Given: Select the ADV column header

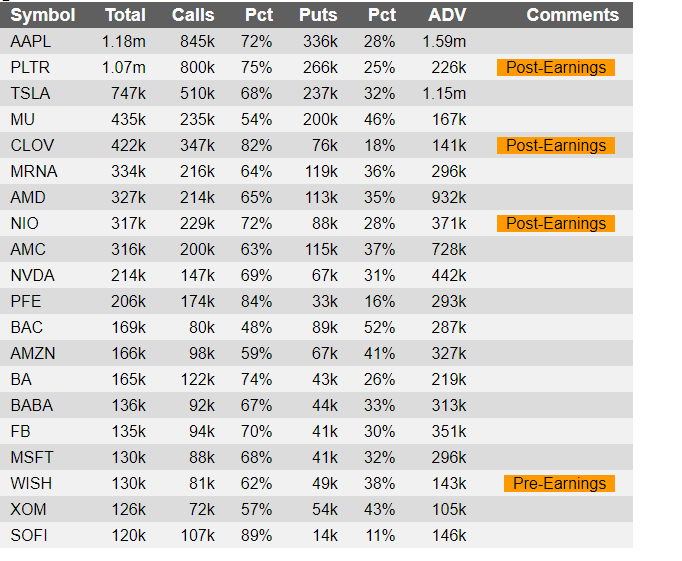Looking at the screenshot, I should tap(447, 15).
